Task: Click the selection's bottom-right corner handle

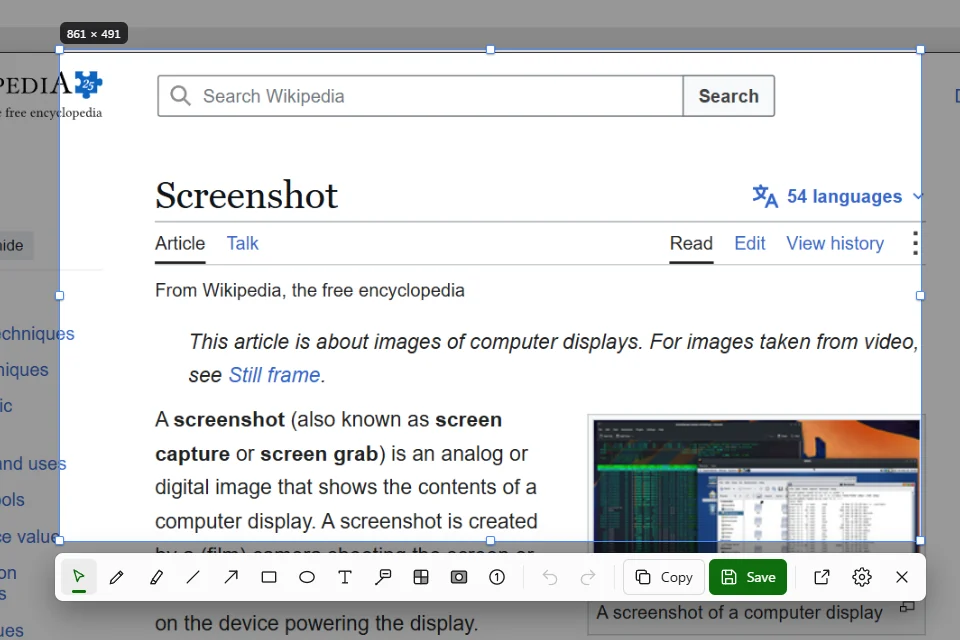Action: tap(920, 541)
